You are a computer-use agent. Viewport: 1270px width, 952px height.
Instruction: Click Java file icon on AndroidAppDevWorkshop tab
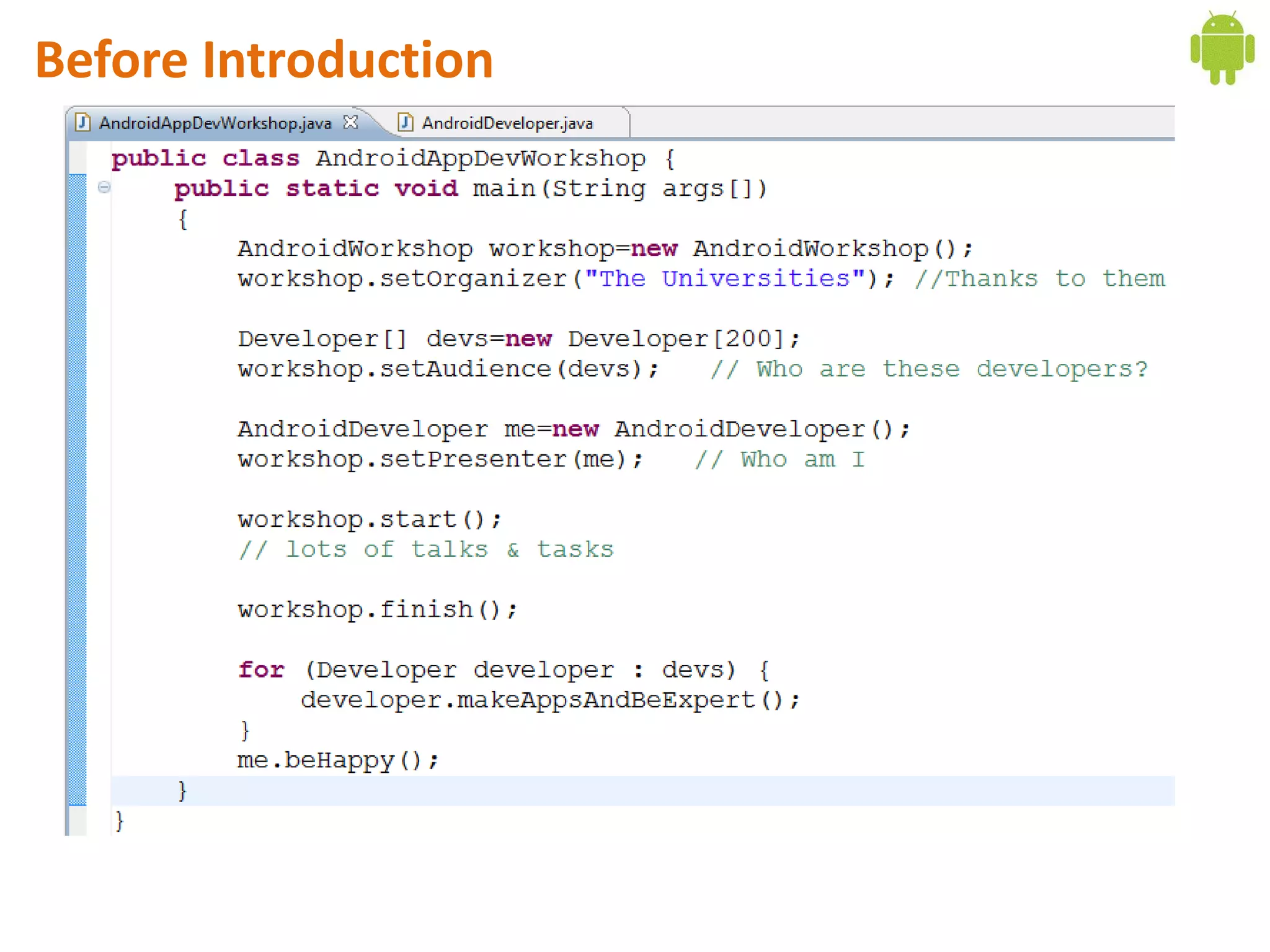[x=83, y=122]
